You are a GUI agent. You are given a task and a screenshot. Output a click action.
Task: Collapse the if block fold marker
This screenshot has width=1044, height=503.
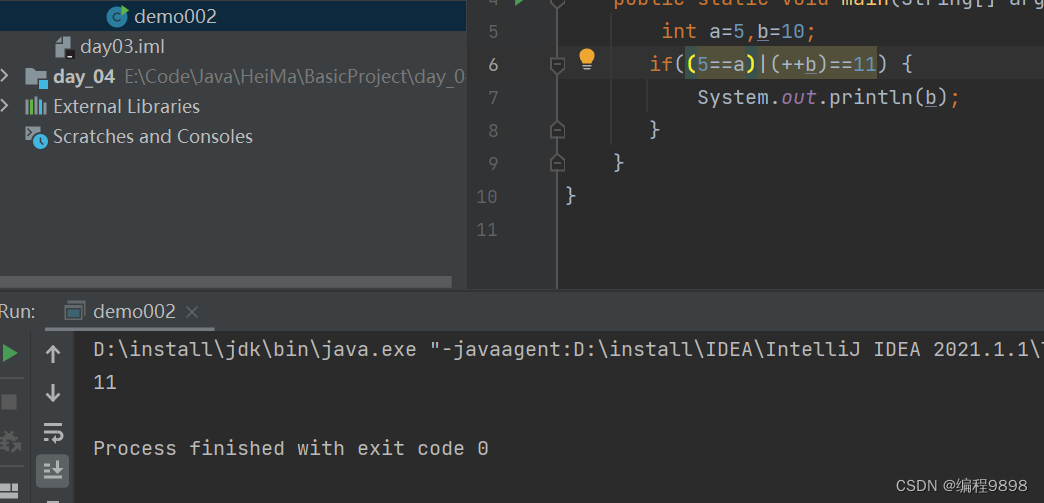tap(558, 65)
